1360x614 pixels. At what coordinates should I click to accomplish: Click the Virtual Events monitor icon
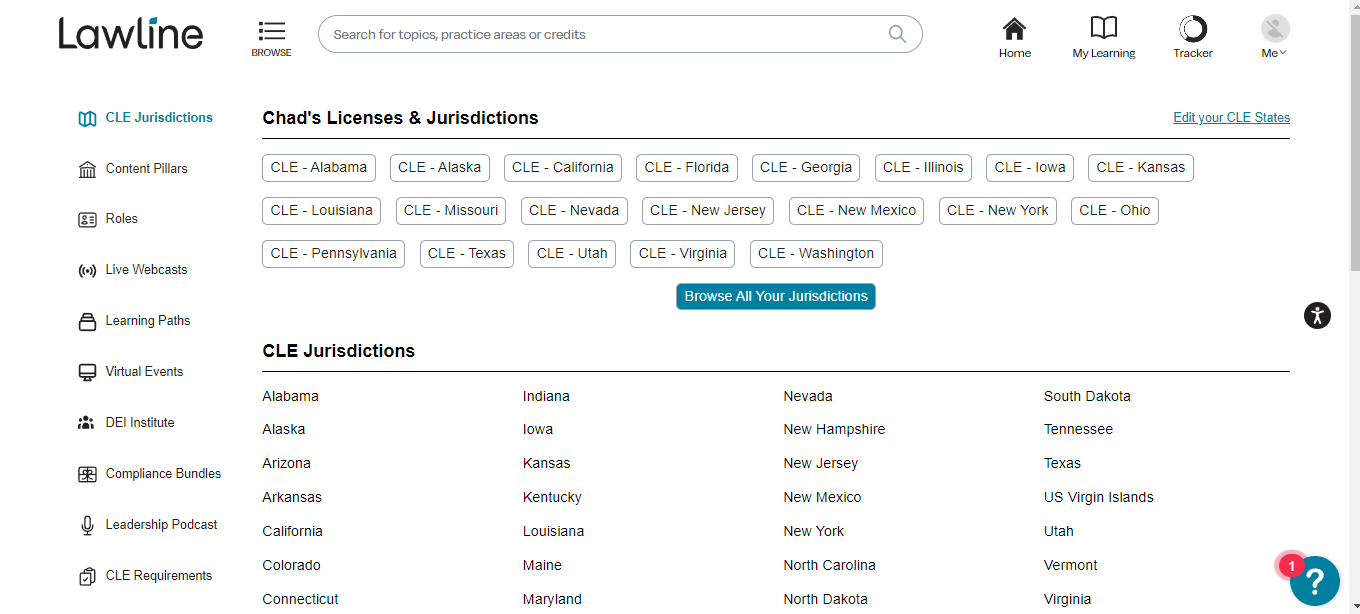(87, 372)
